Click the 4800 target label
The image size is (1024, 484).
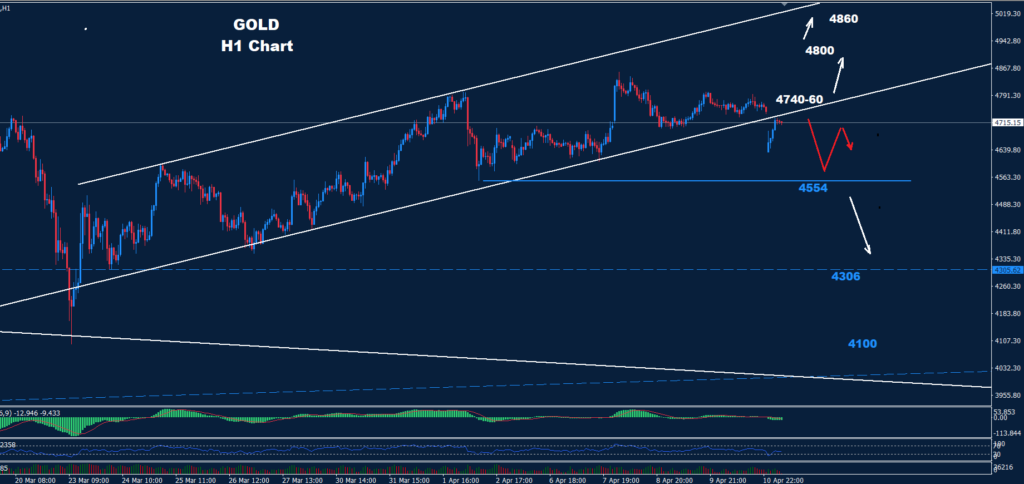(820, 50)
